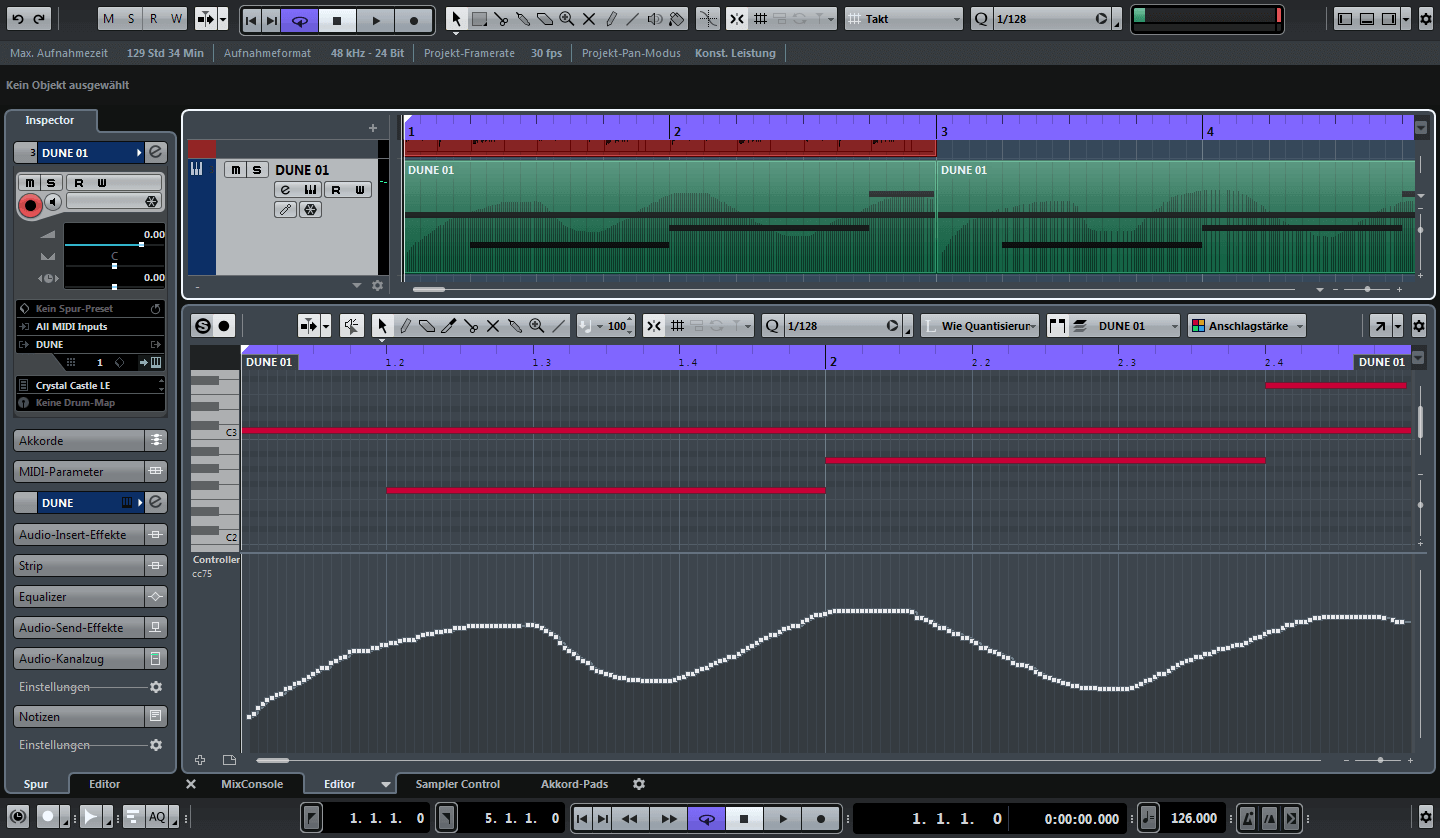This screenshot has height=838, width=1440.
Task: Open project window setup gear icon
Action: [1426, 19]
